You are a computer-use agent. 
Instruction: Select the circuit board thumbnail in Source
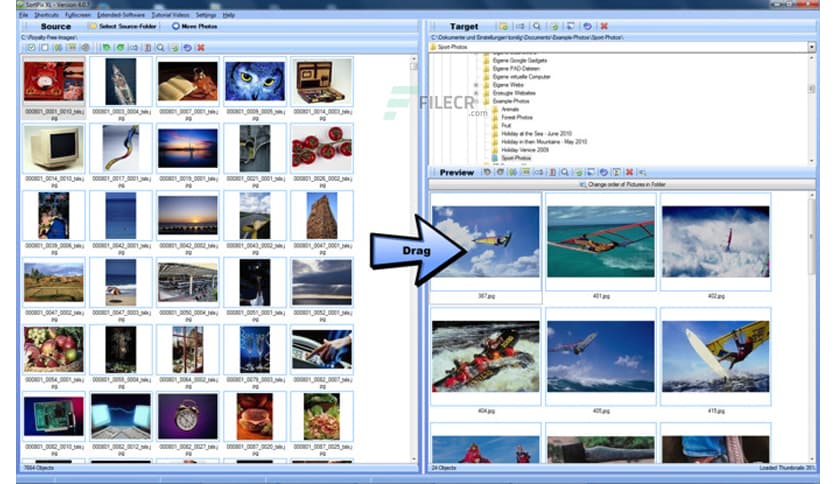click(54, 416)
